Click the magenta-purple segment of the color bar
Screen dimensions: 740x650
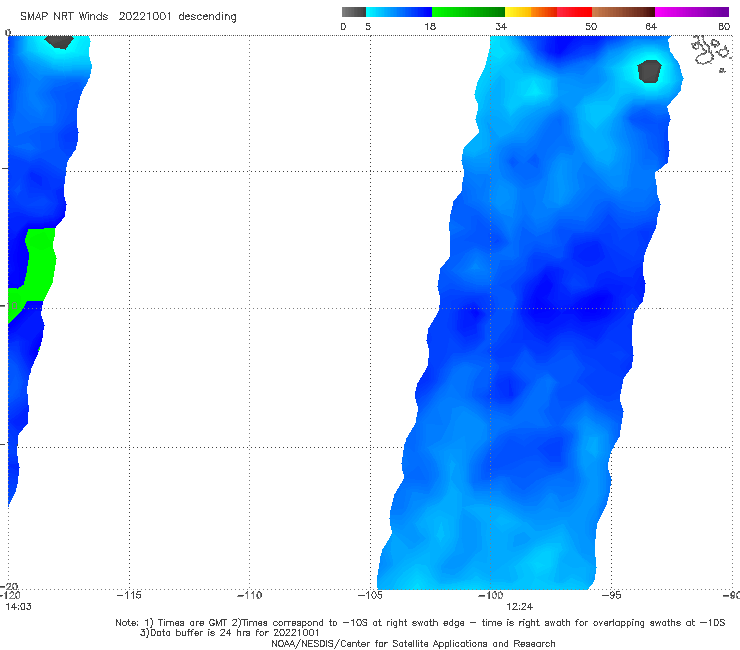692,12
